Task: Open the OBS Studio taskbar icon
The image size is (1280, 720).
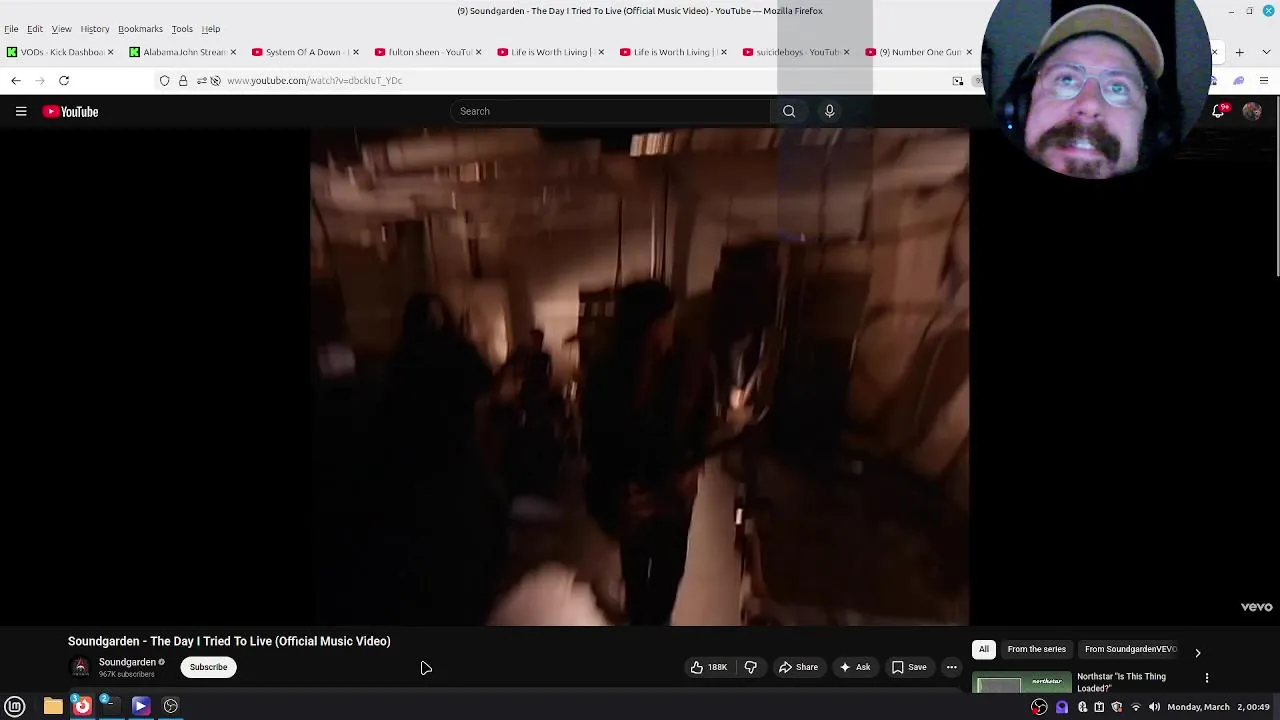Action: pyautogui.click(x=171, y=706)
